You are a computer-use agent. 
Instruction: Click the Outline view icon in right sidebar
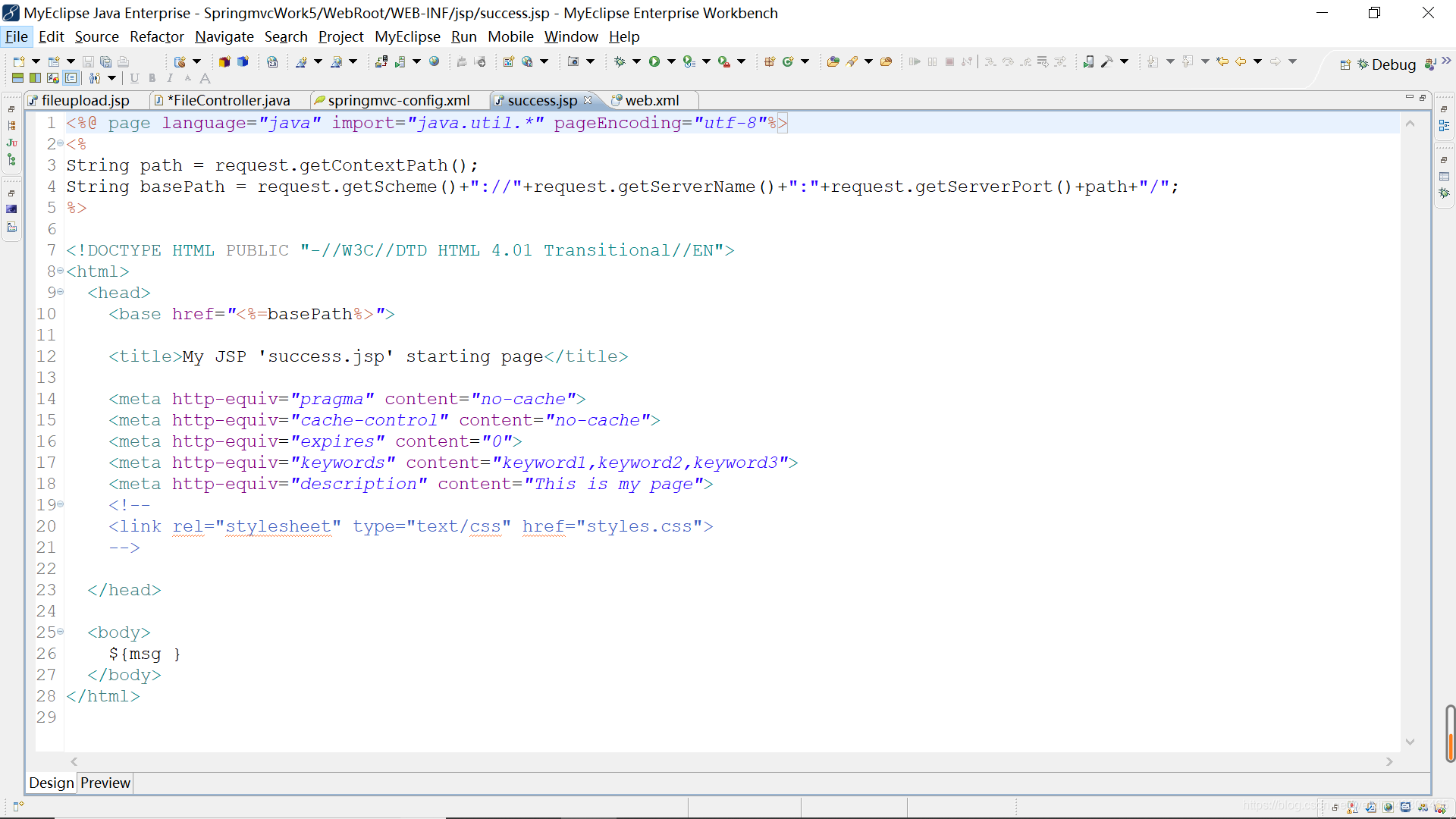click(1444, 126)
